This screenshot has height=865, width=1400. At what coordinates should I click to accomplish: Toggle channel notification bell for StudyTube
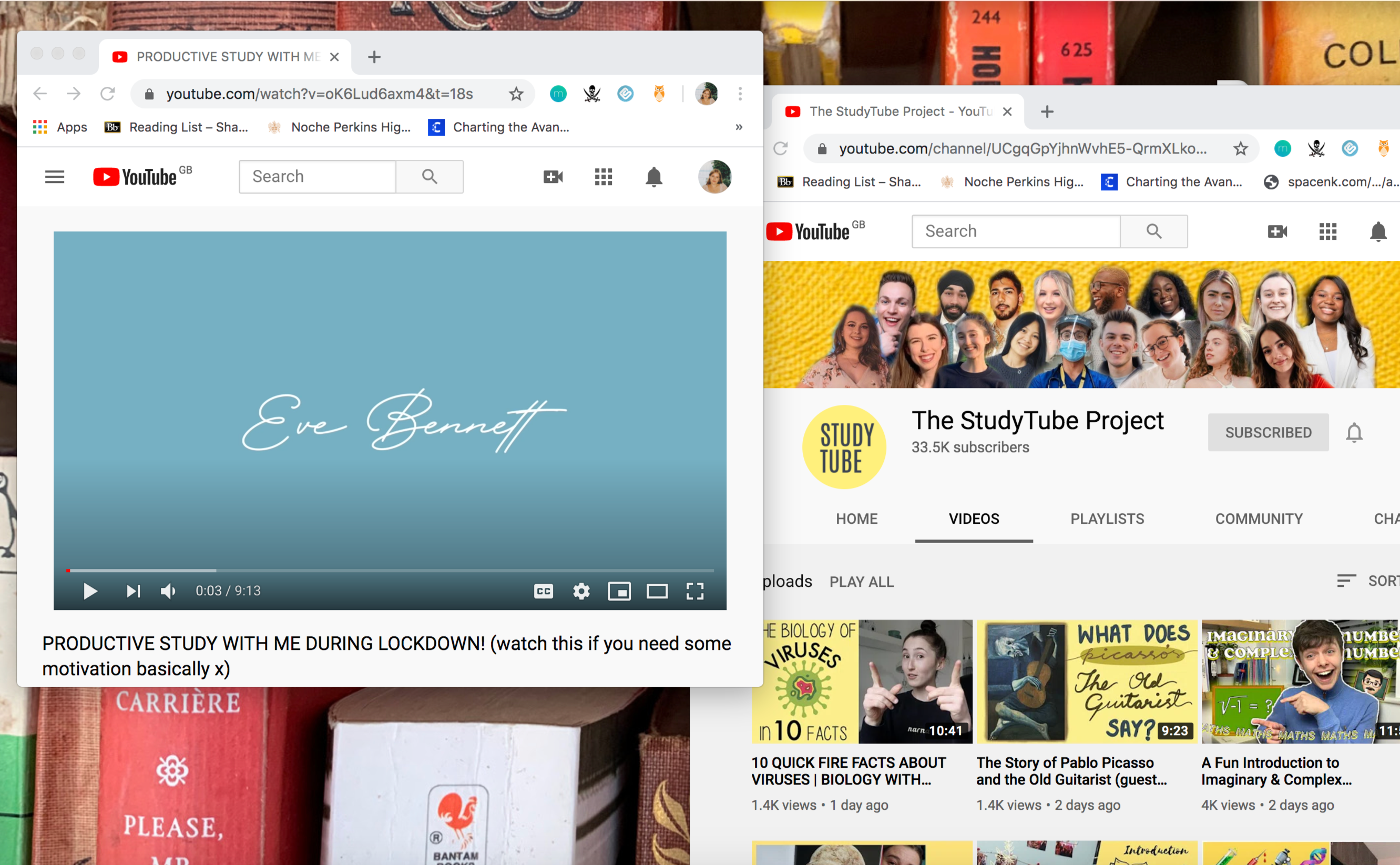1354,432
